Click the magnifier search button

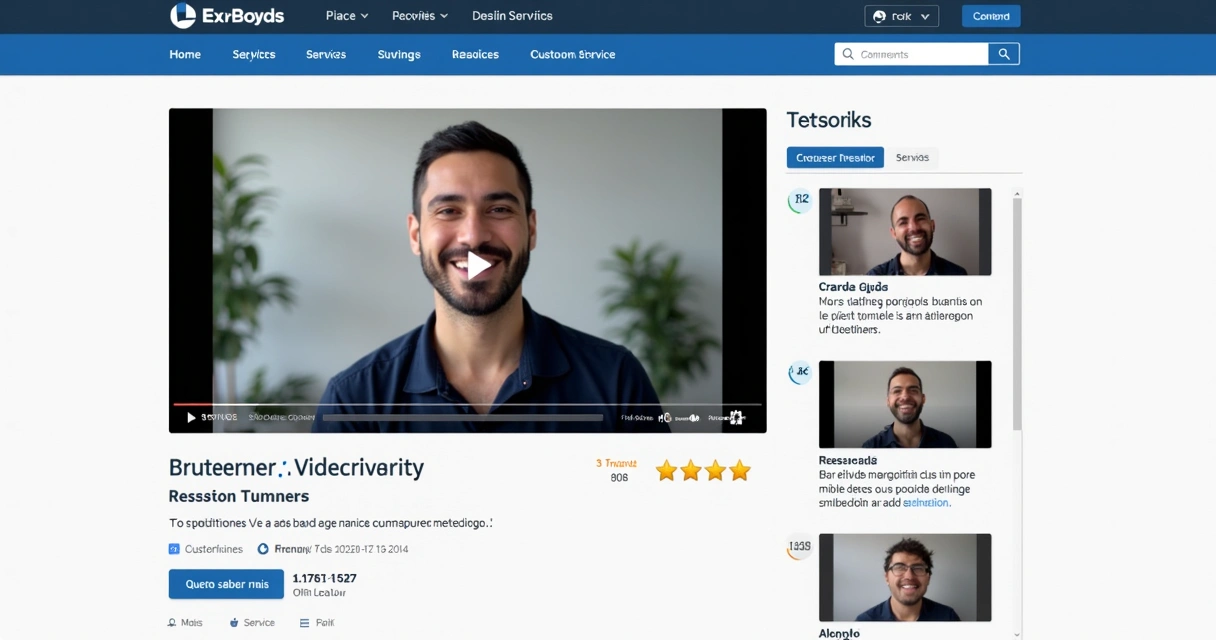pos(1004,54)
